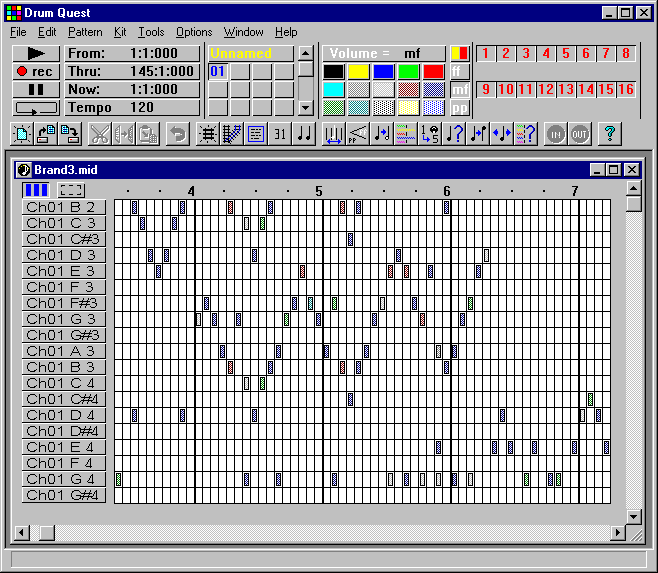Click horizontal scrollbar right arrow in Brand3.mid
Screen dimensions: 658x573
[617, 533]
